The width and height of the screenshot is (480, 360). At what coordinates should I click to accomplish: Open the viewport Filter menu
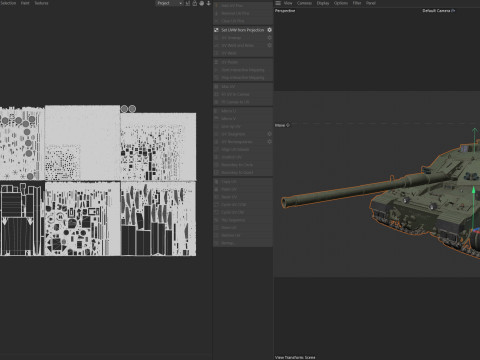pos(357,3)
